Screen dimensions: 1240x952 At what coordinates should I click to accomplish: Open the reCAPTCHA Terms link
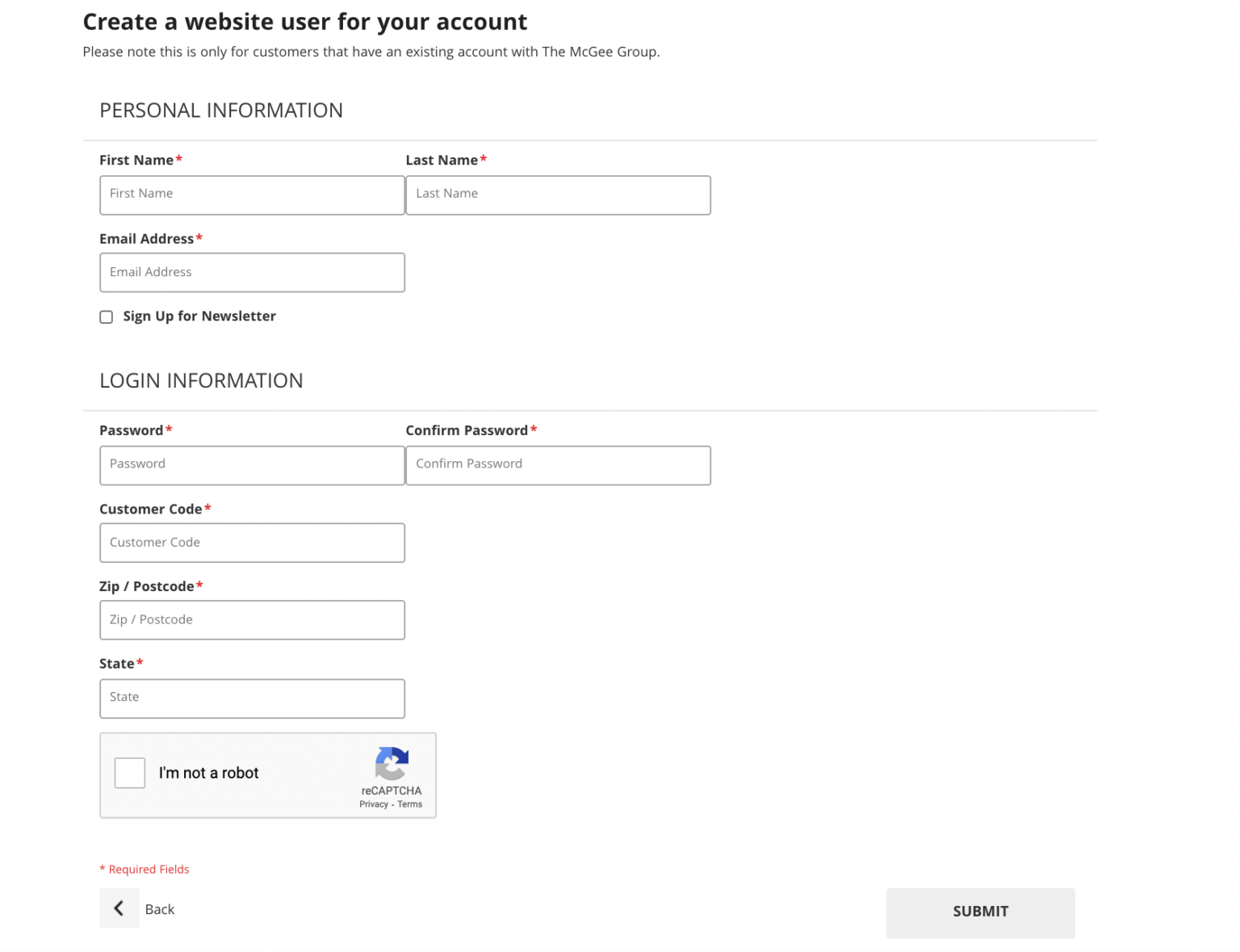[x=410, y=803]
